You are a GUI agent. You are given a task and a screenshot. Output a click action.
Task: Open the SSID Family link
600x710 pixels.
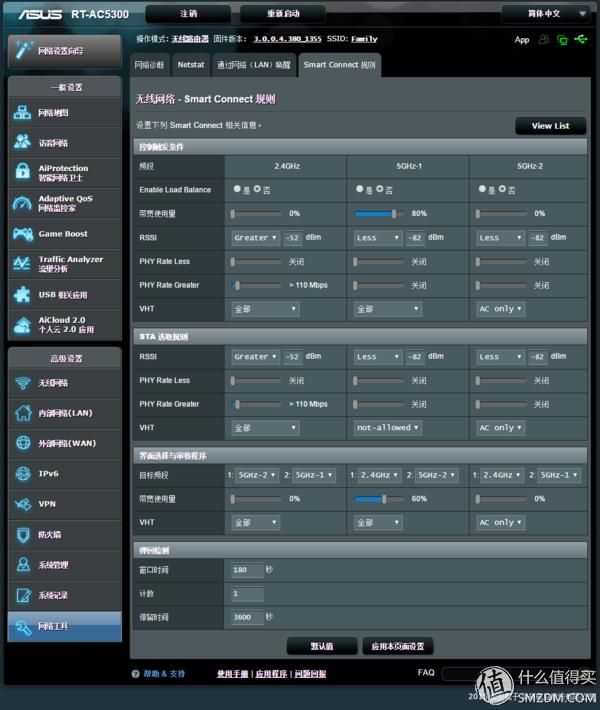click(364, 39)
